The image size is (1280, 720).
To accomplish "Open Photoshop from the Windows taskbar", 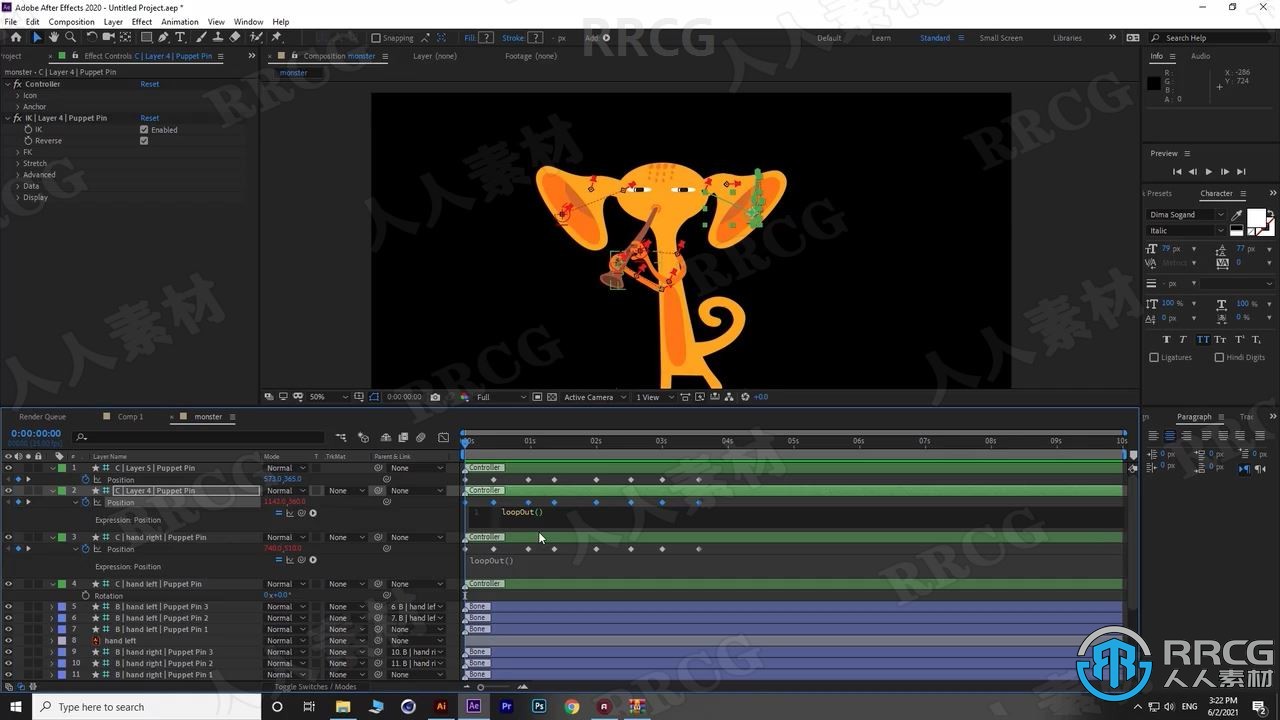I will pos(539,706).
